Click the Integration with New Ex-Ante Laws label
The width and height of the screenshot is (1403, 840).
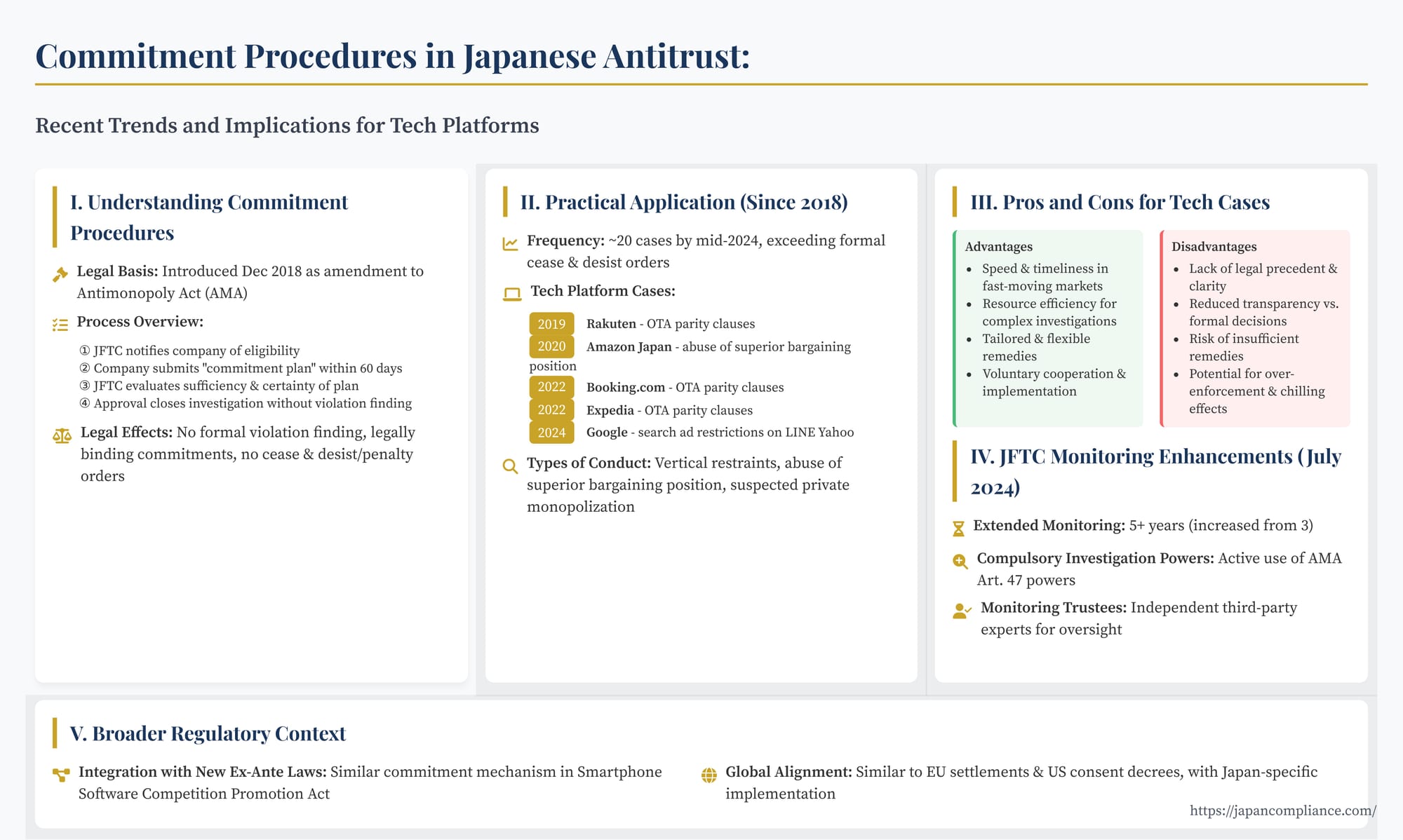click(x=203, y=772)
